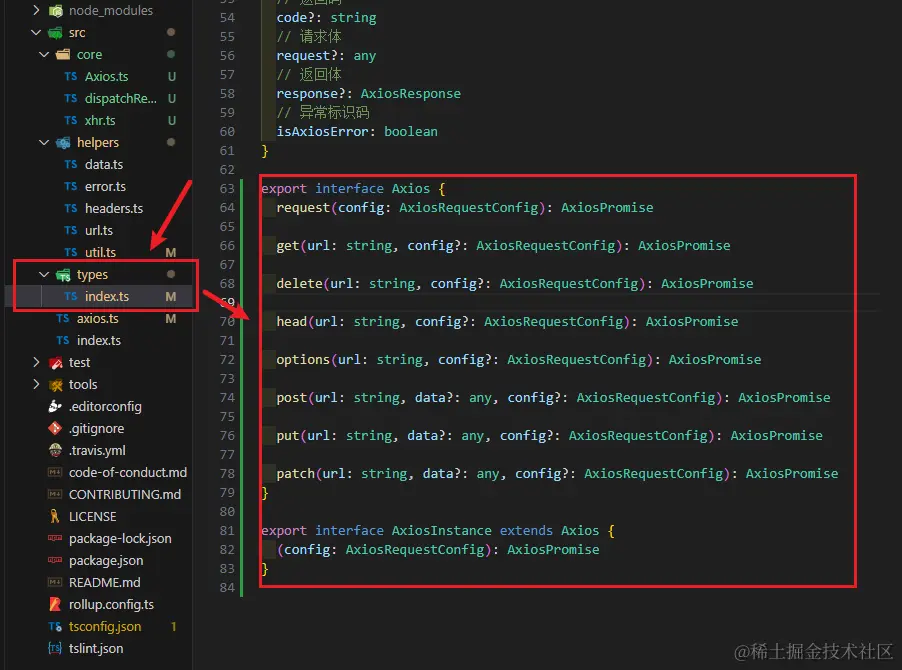Collapse the core folder chevron

44,54
